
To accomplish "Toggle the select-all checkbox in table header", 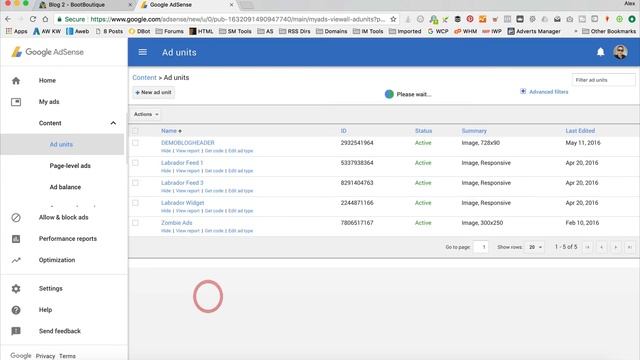I will [135, 131].
